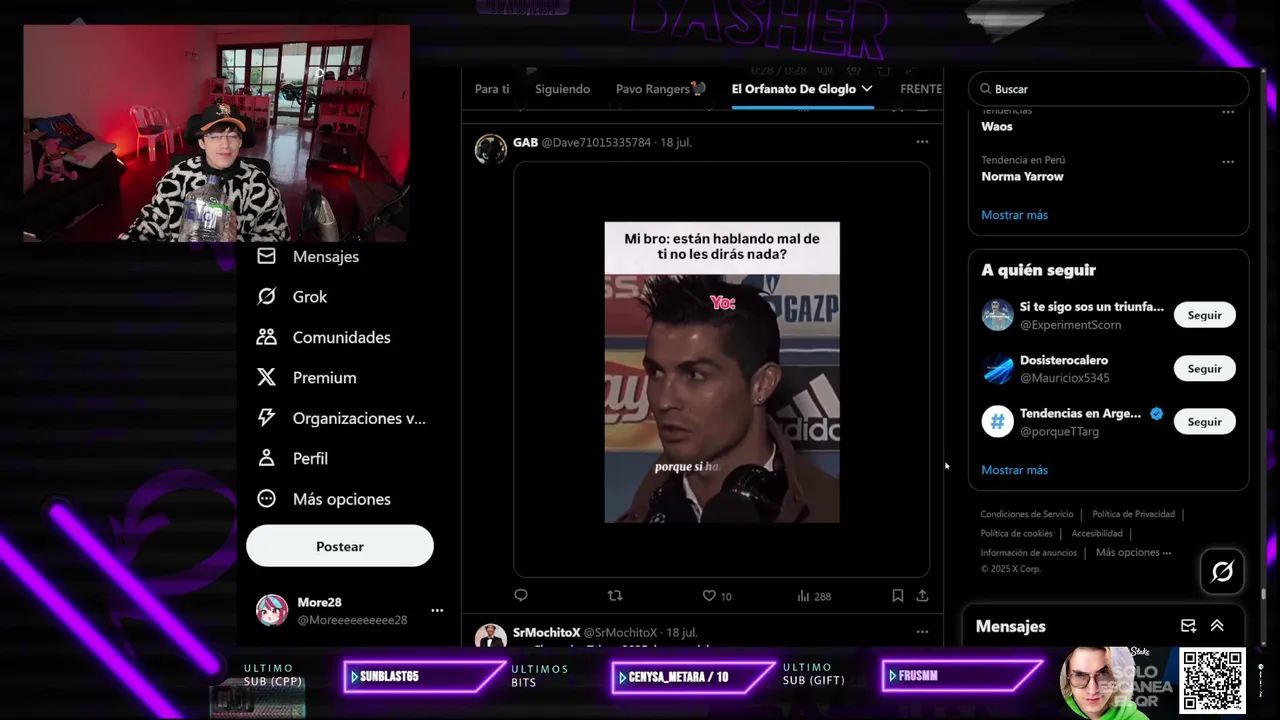The height and width of the screenshot is (720, 1280).
Task: View analytics showing 288 views
Action: coord(814,596)
